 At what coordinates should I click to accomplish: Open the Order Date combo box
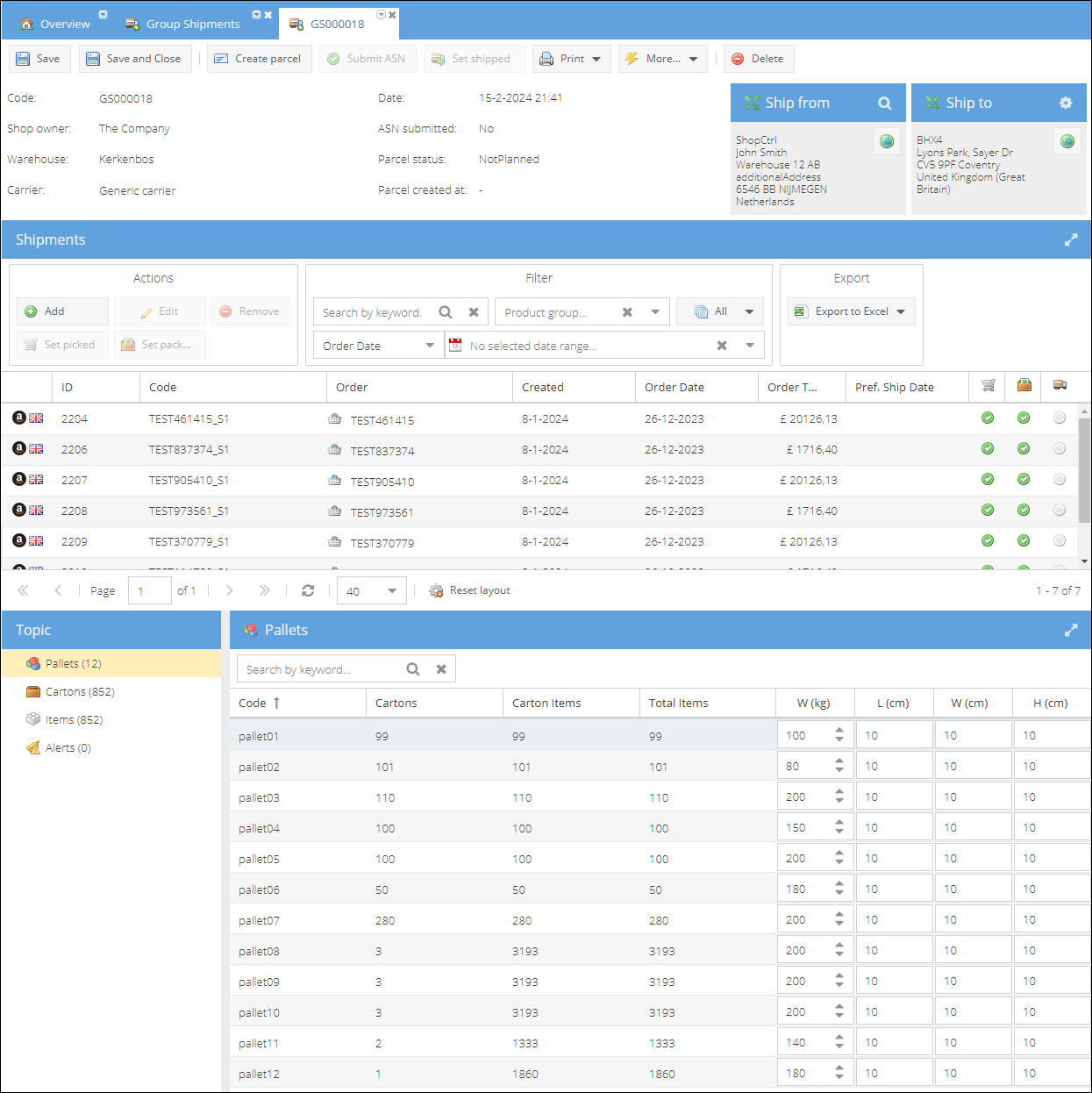coord(378,346)
